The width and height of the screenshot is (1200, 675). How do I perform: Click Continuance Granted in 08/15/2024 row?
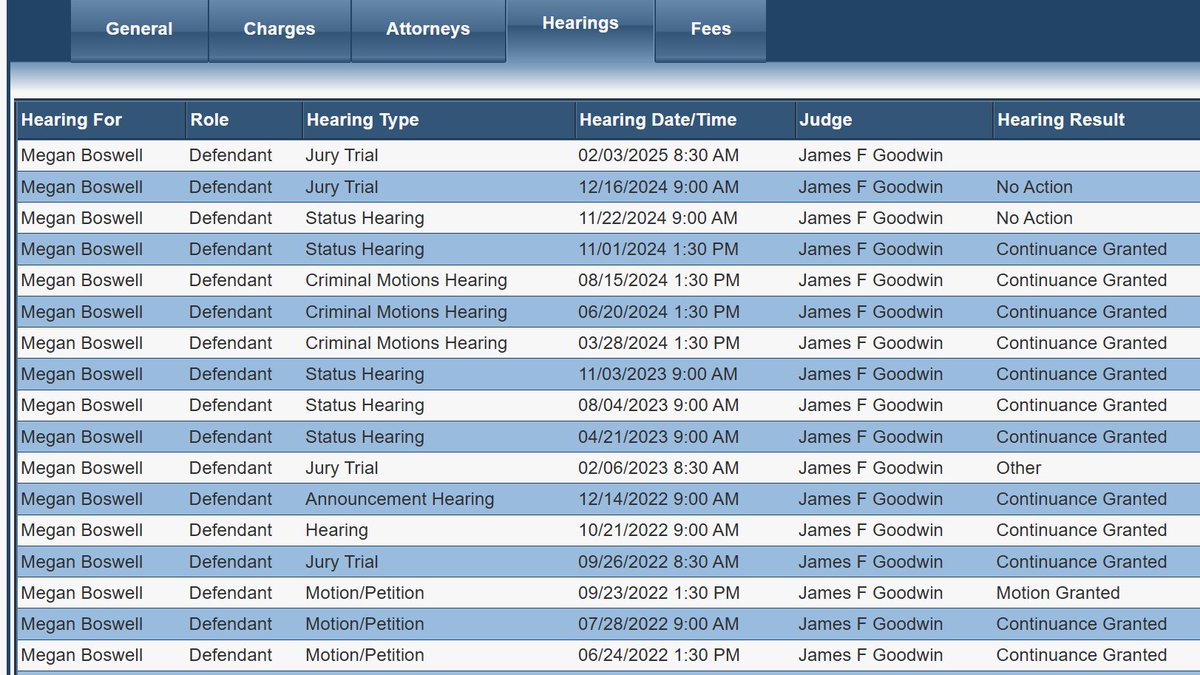1081,280
